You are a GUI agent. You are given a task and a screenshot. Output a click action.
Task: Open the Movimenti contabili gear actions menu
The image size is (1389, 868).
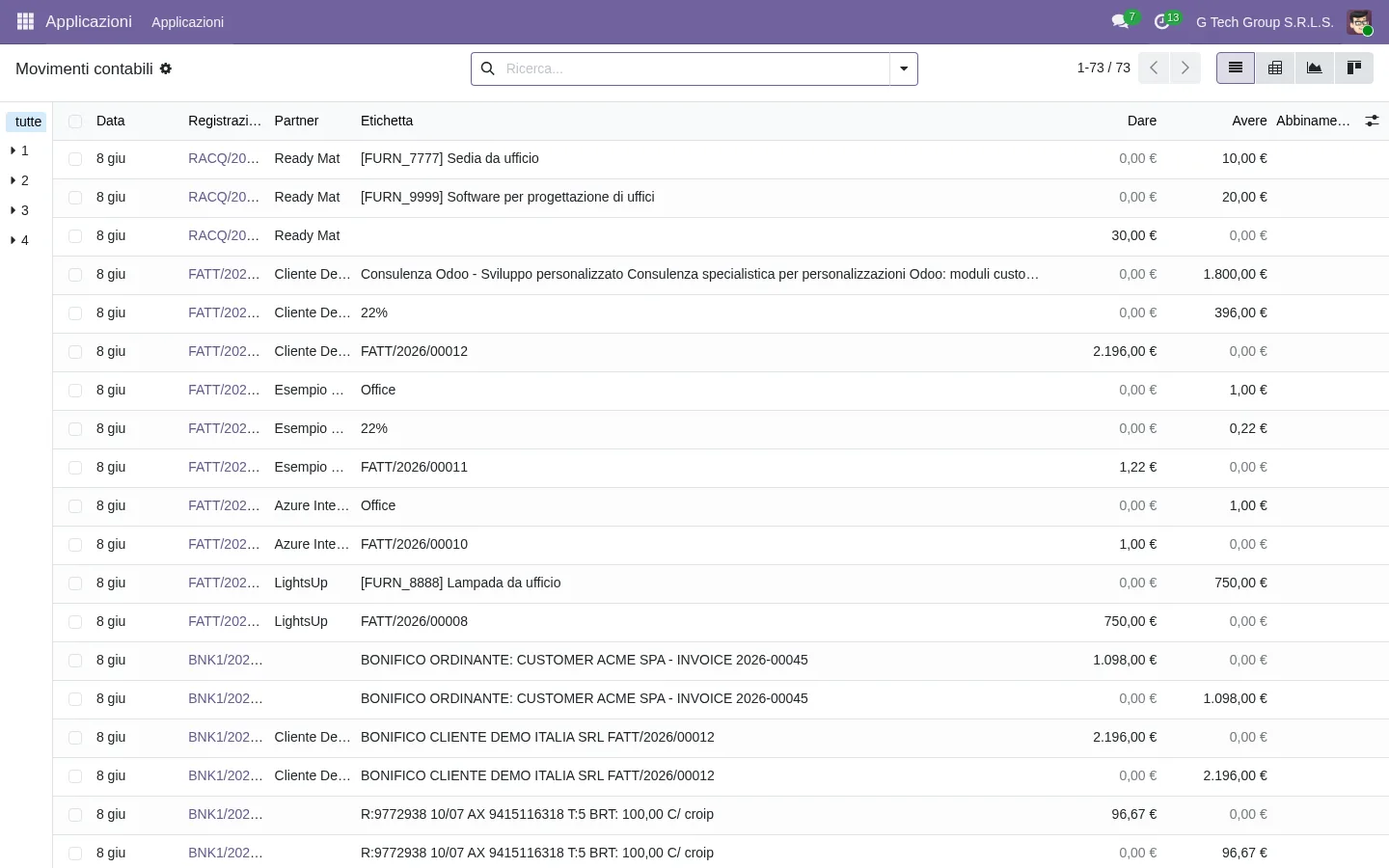[x=166, y=68]
